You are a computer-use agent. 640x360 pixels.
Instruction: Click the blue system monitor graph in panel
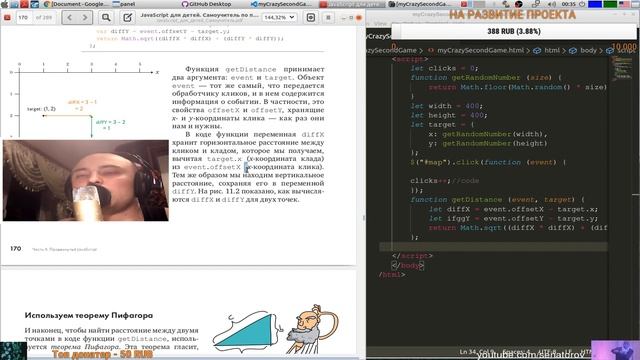point(595,4)
